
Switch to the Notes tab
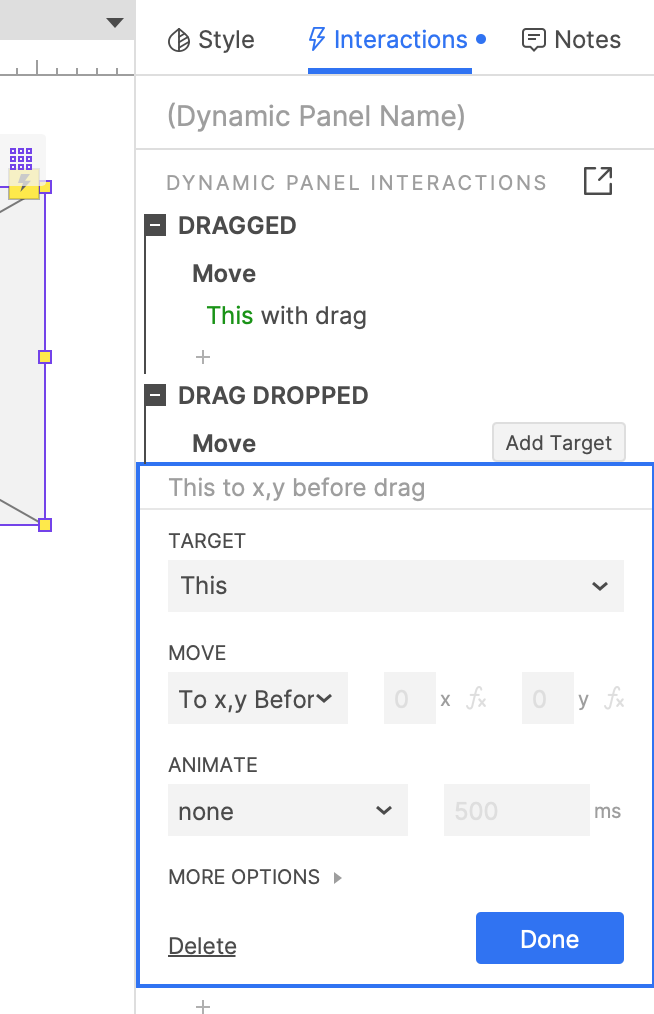point(571,40)
